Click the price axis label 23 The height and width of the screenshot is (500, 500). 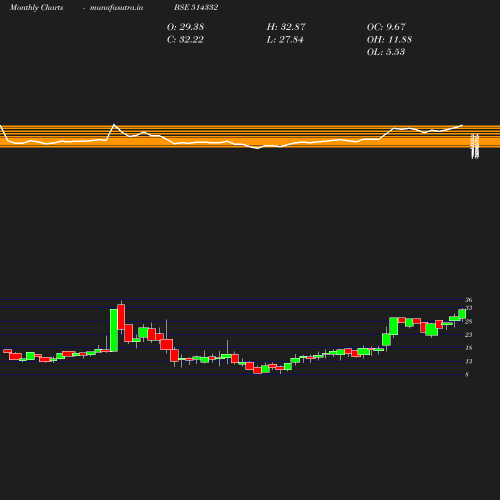469,334
